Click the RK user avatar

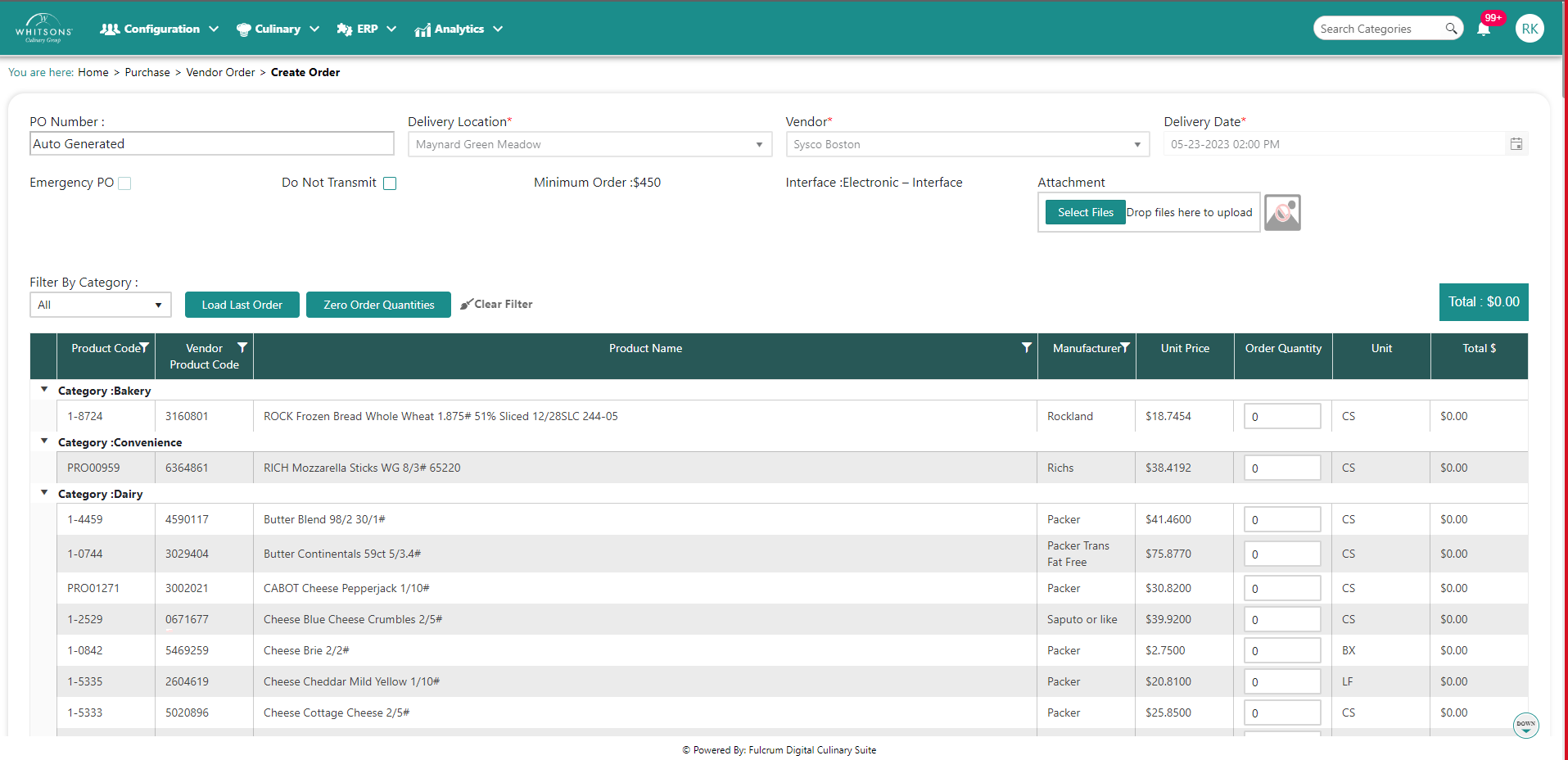[x=1529, y=29]
